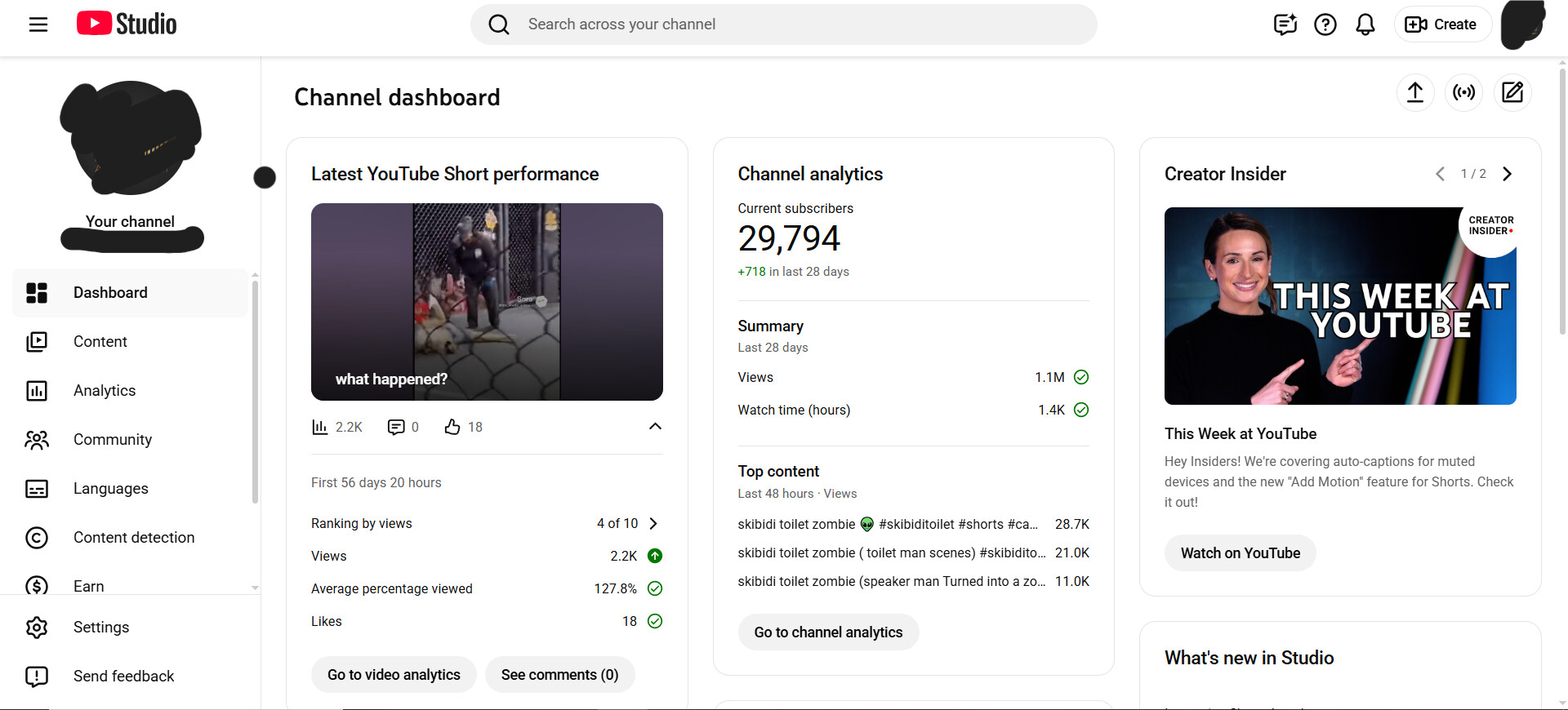Open the notifications bell
This screenshot has height=710, width=1568.
coord(1365,24)
